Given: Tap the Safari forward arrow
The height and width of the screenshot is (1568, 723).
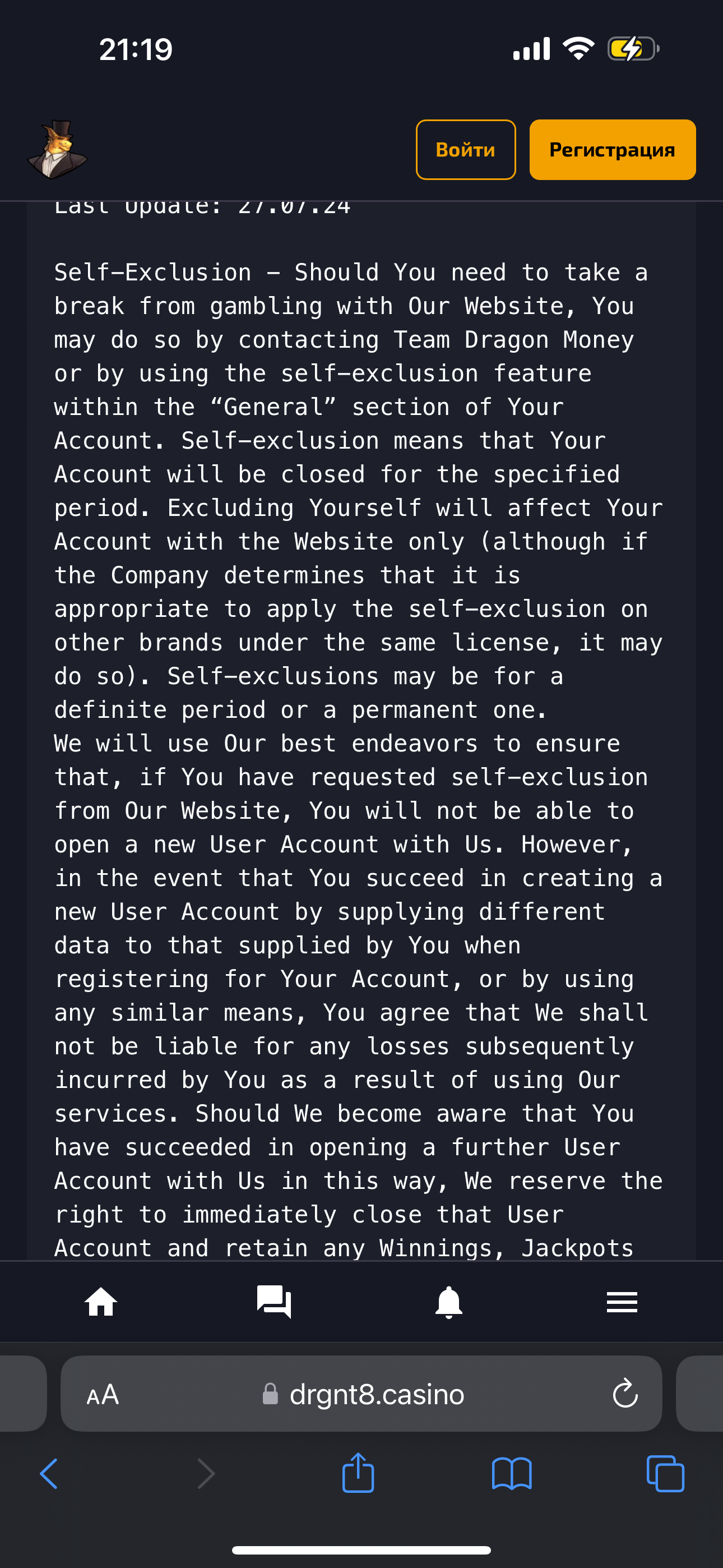Looking at the screenshot, I should pyautogui.click(x=206, y=1474).
